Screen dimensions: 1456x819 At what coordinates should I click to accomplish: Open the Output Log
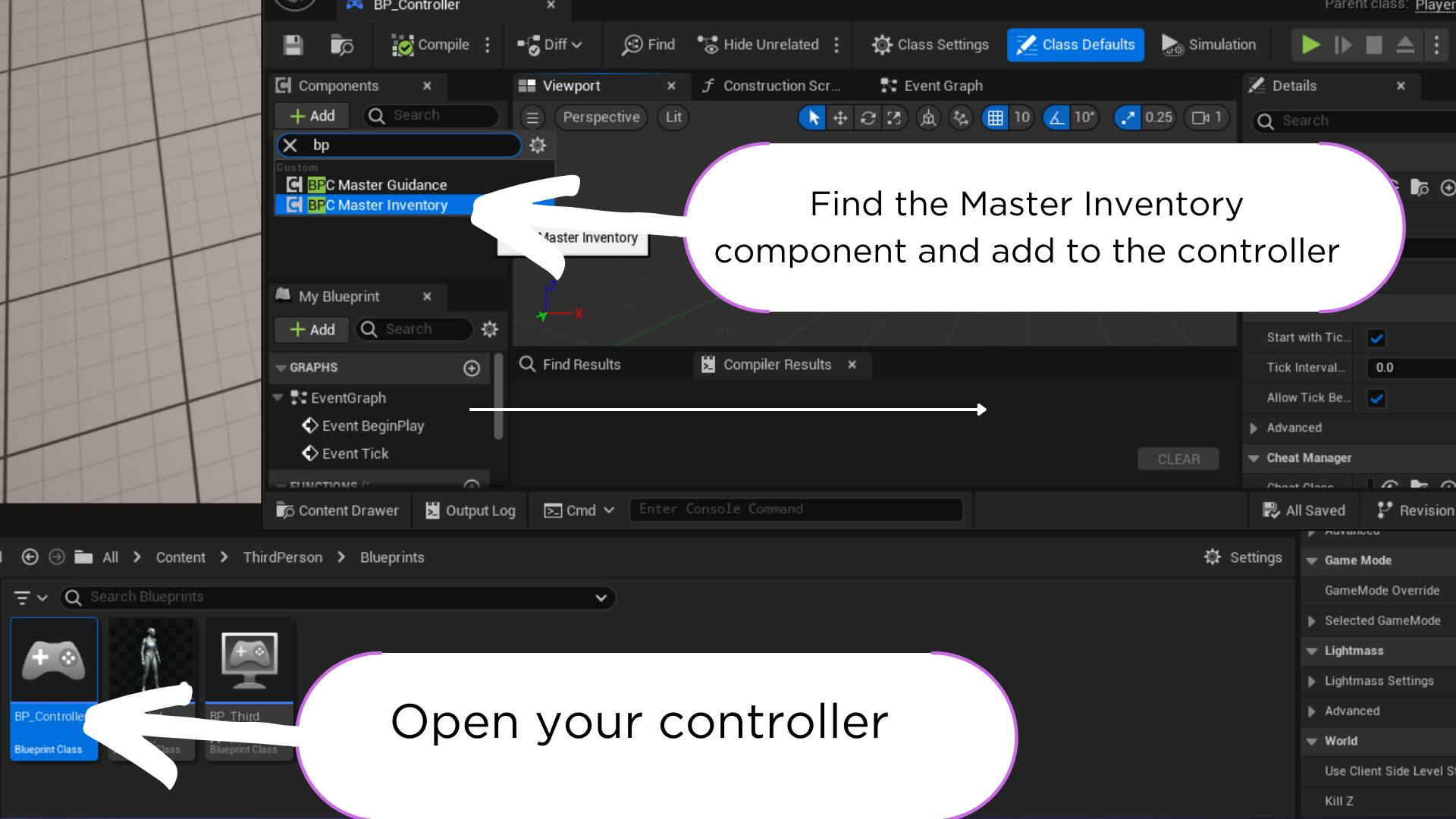click(x=471, y=510)
